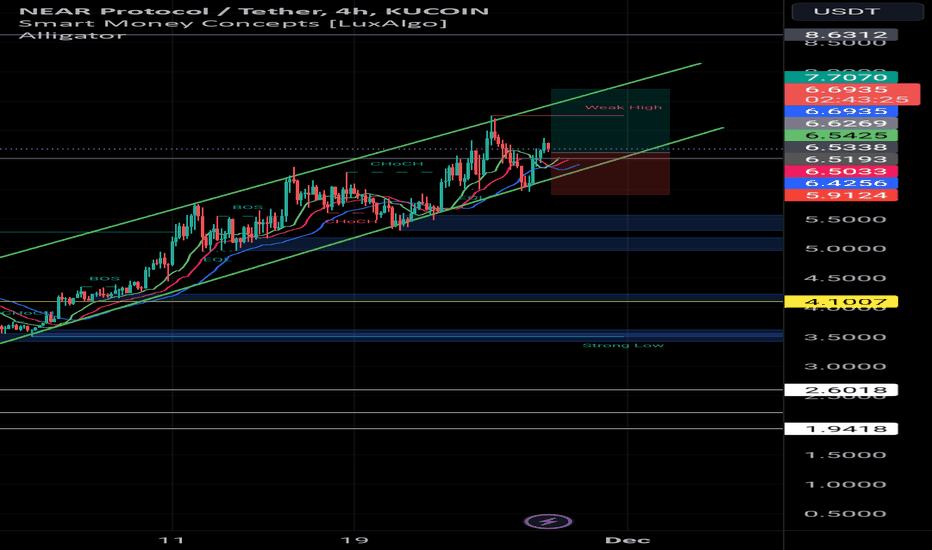The height and width of the screenshot is (550, 932).
Task: Select the upper green channel trendline
Action: (351, 161)
